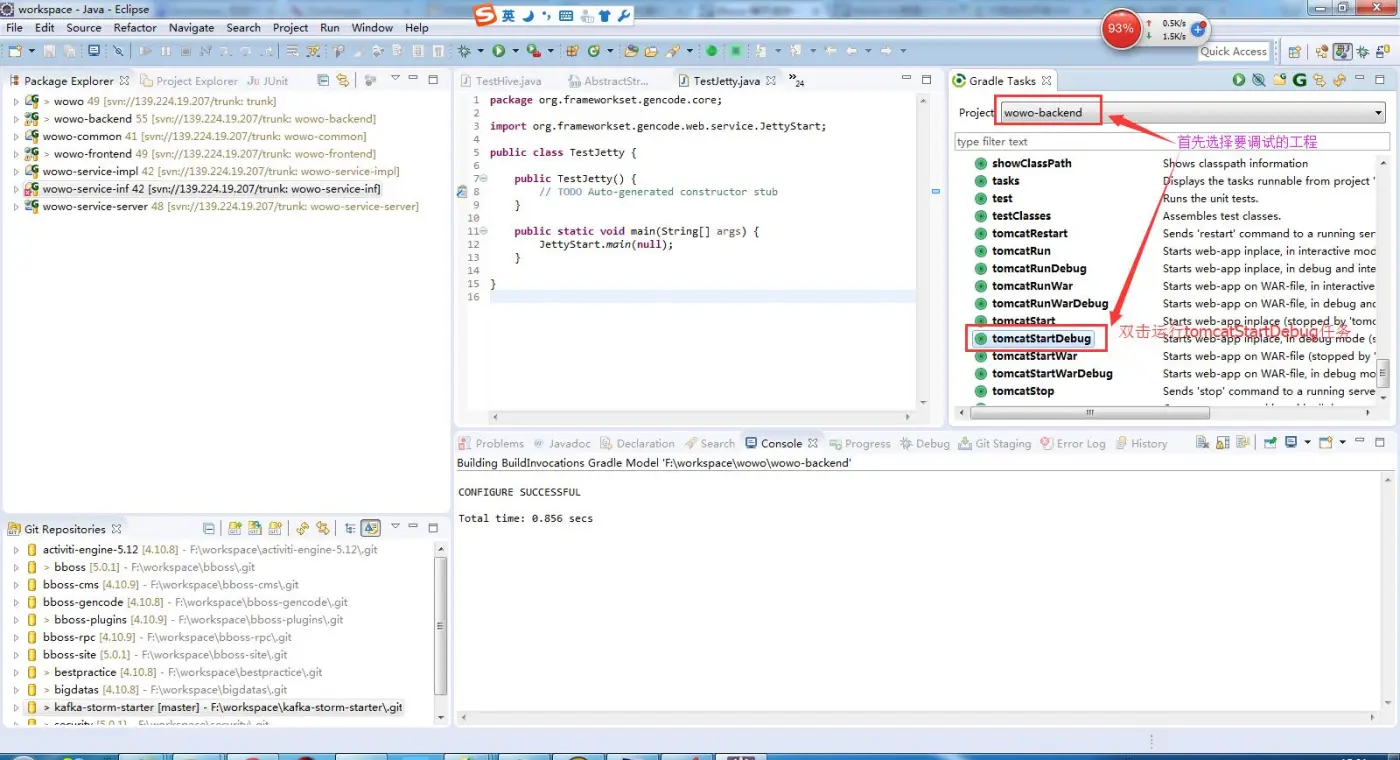This screenshot has width=1400, height=760.
Task: Close the TestJetty.java editor tab
Action: (769, 81)
